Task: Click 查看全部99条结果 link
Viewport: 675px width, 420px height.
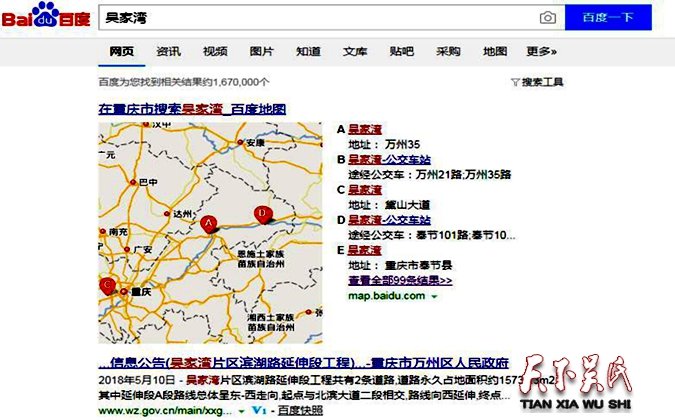Action: click(x=399, y=280)
